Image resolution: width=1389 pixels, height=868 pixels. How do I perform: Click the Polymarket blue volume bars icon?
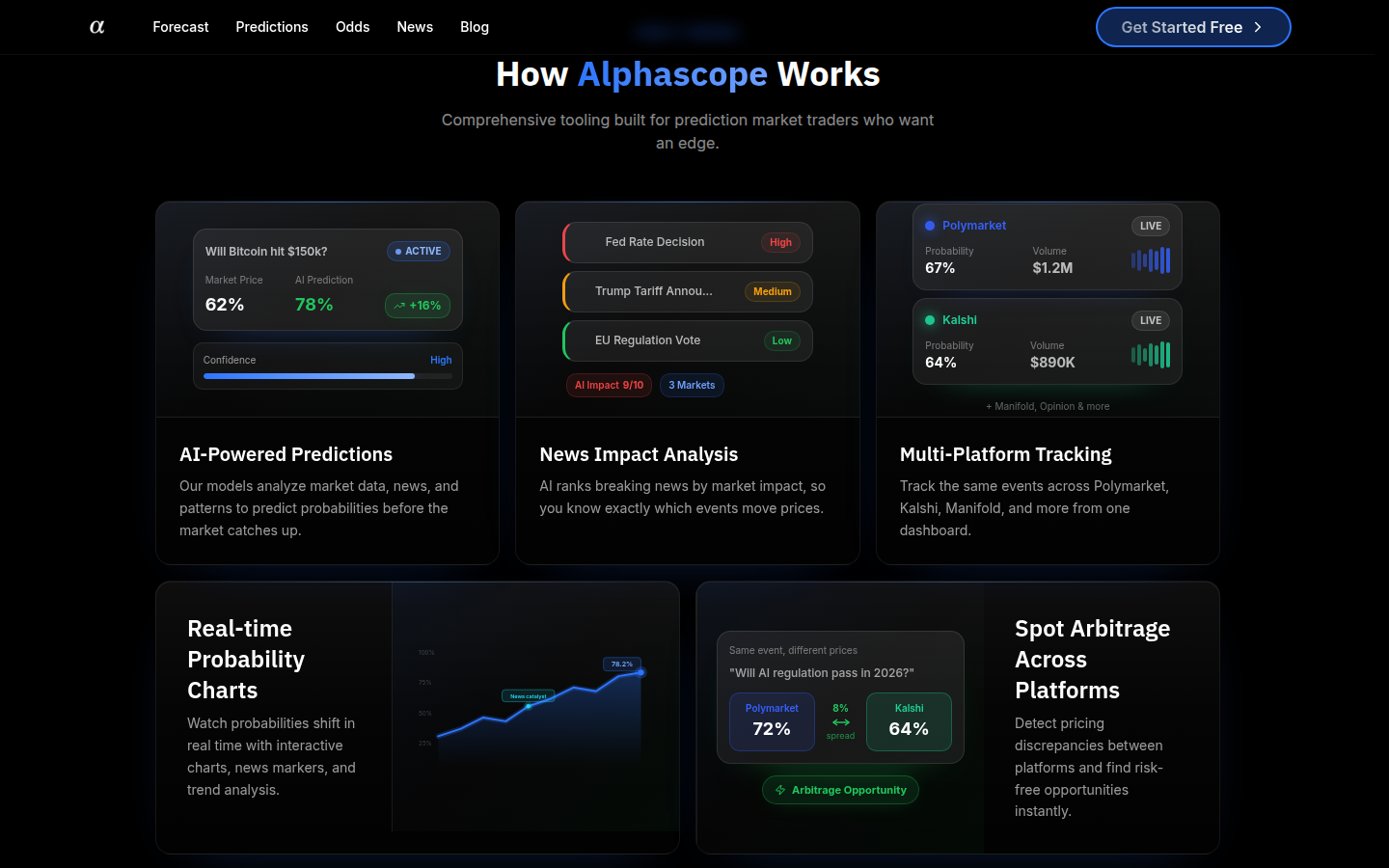[1151, 259]
